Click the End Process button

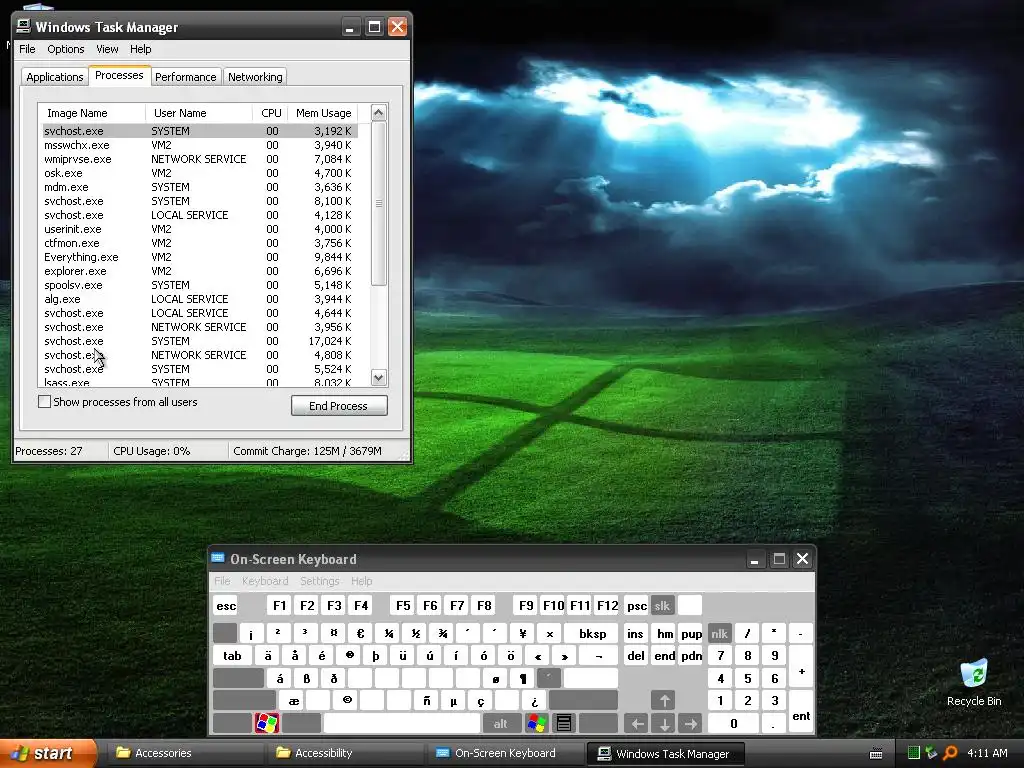(339, 406)
